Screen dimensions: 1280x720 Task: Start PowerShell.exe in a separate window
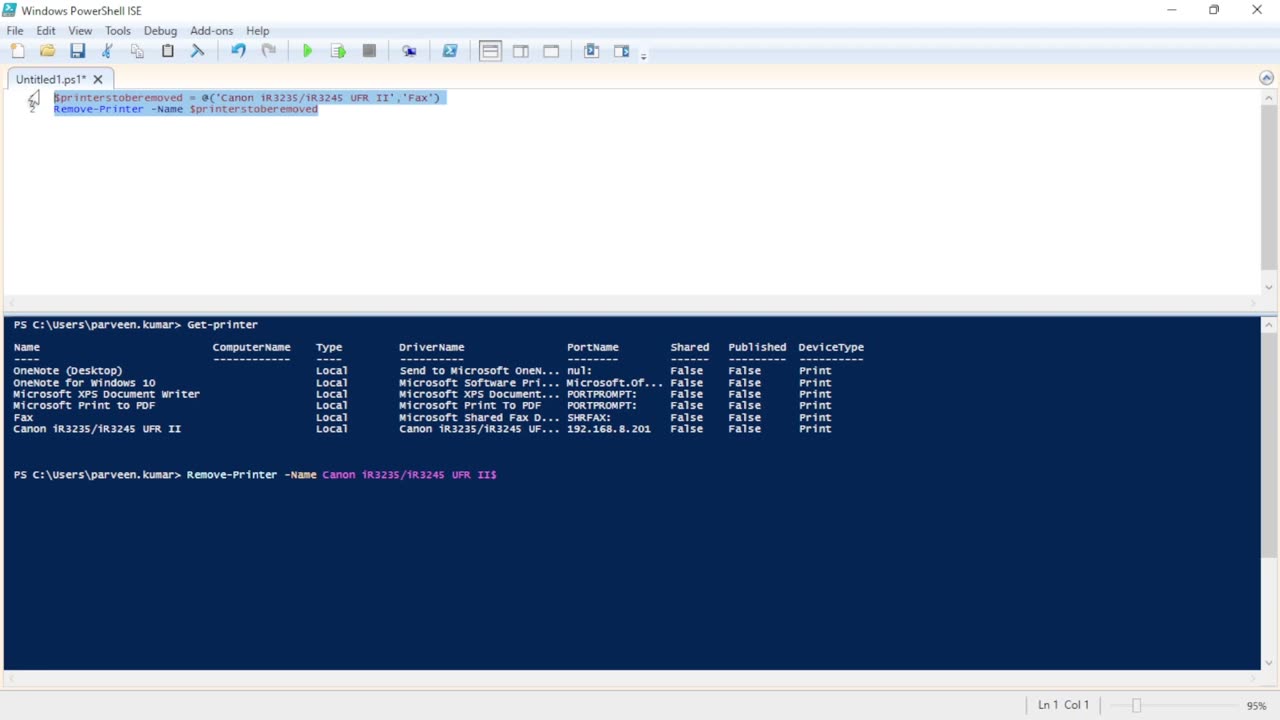pyautogui.click(x=450, y=51)
